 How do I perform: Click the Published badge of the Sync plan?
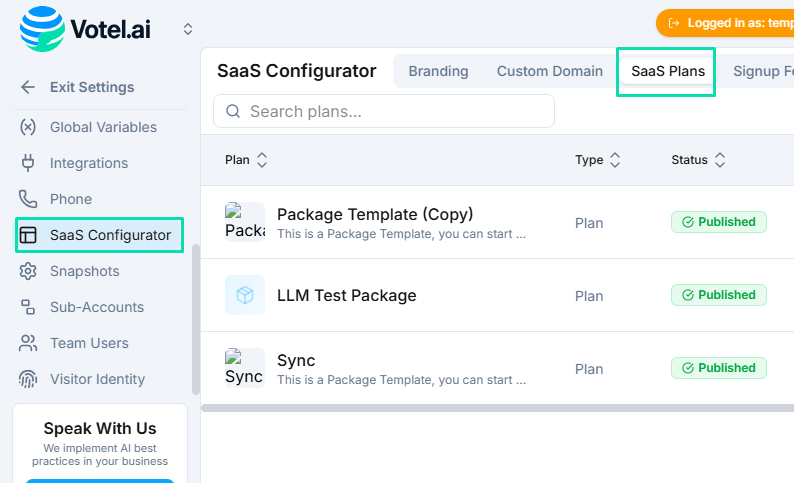(719, 368)
